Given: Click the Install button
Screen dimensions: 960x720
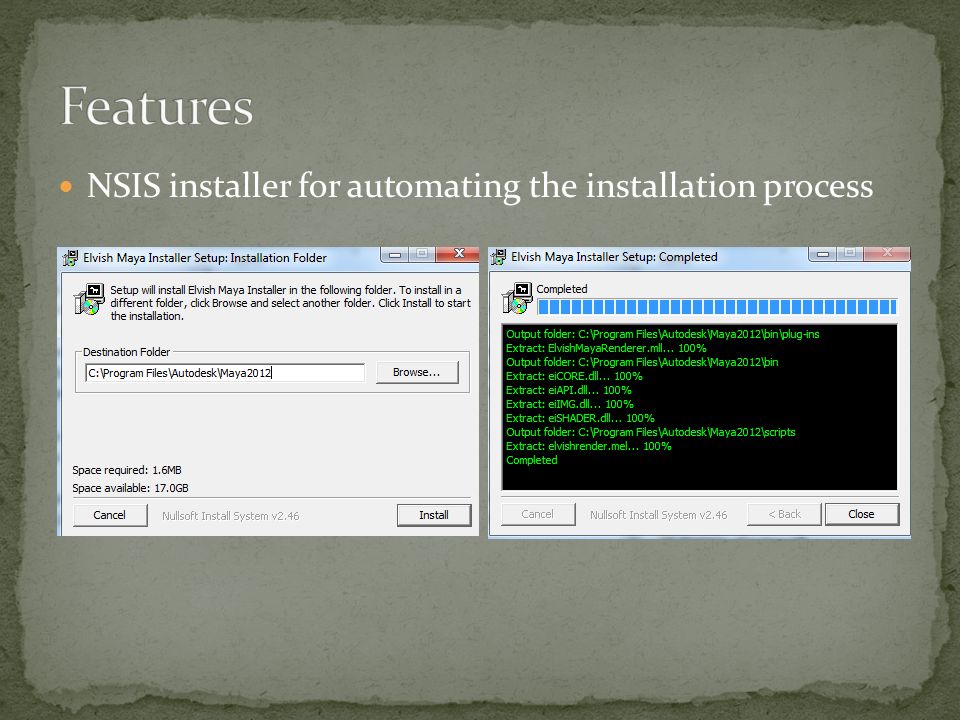Looking at the screenshot, I should coord(434,515).
